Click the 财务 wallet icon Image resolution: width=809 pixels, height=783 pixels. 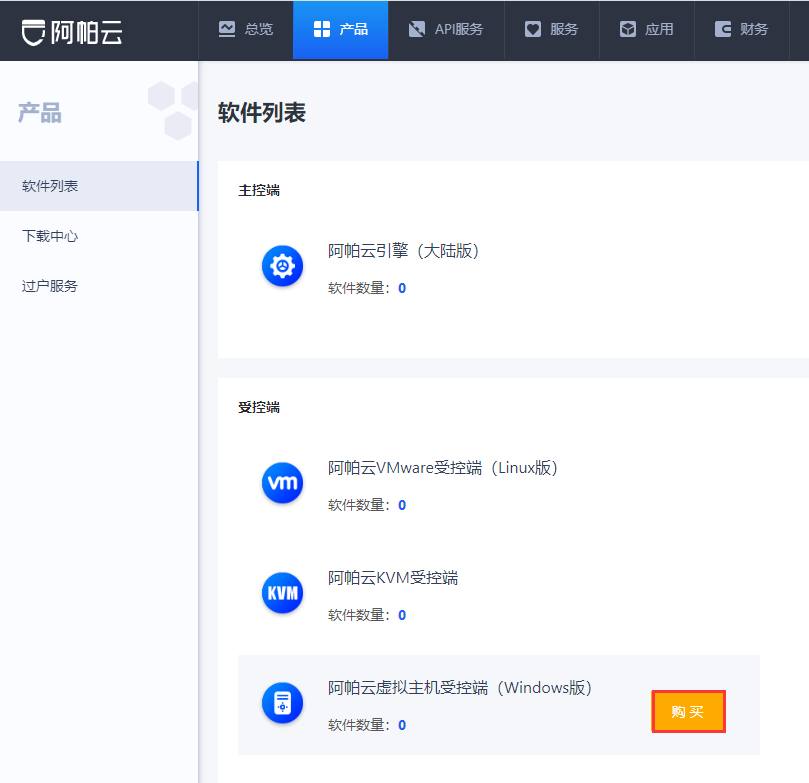pos(723,29)
